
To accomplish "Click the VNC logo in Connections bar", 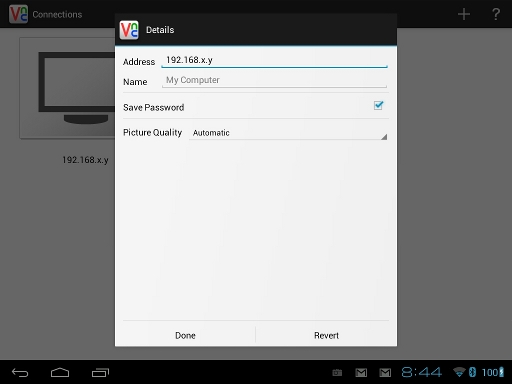I will point(18,14).
